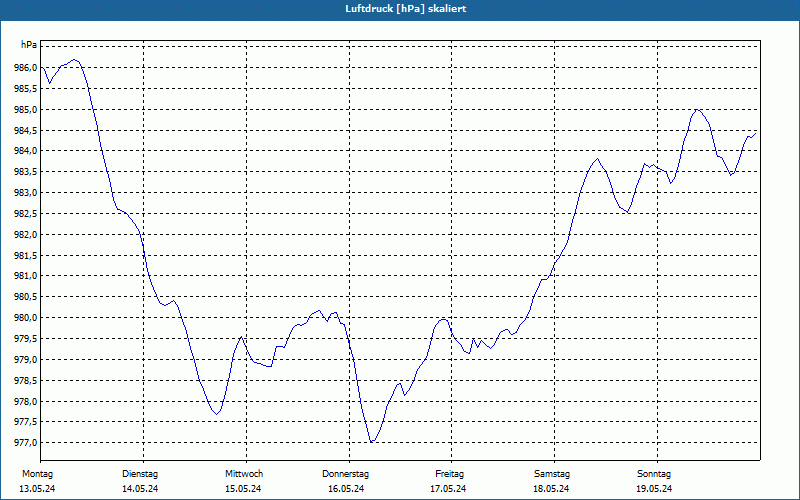This screenshot has width=800, height=500.
Task: Select the 985,0 axis value
Action: (26, 110)
